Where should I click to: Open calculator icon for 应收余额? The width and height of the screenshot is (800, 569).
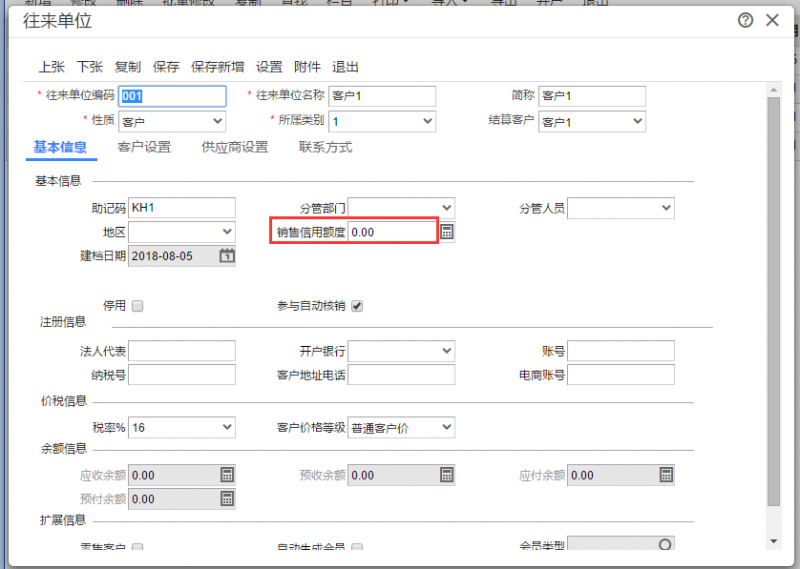tap(227, 475)
